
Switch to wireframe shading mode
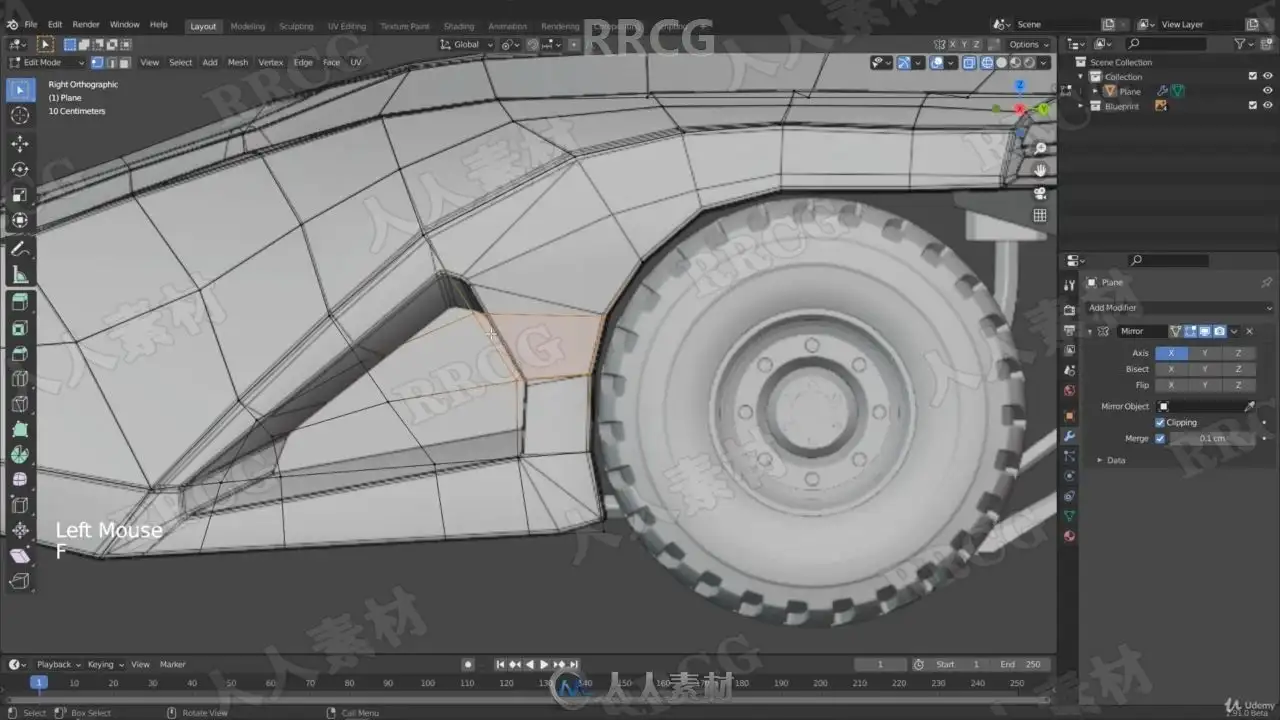pyautogui.click(x=987, y=62)
